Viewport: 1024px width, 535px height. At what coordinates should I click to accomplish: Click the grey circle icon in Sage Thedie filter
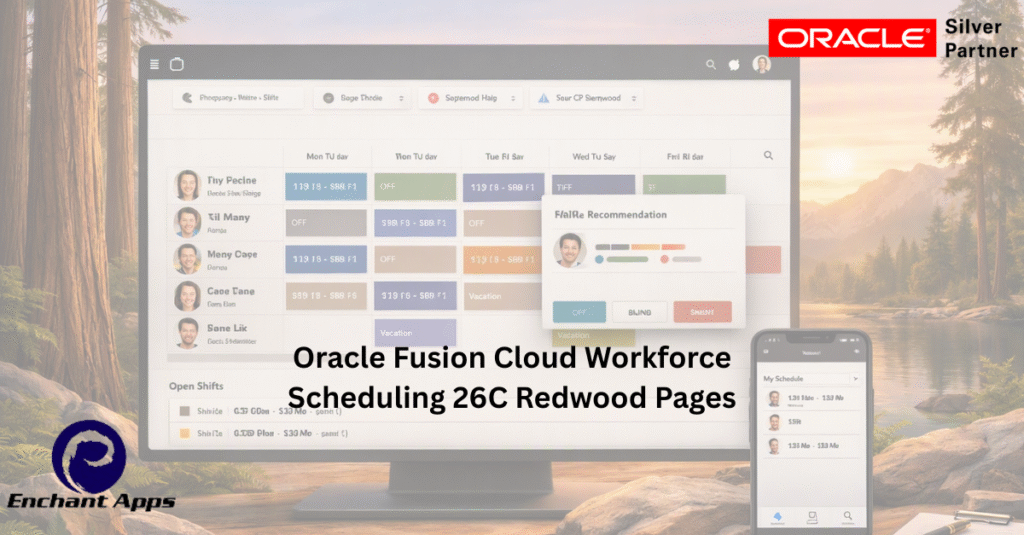pos(328,98)
